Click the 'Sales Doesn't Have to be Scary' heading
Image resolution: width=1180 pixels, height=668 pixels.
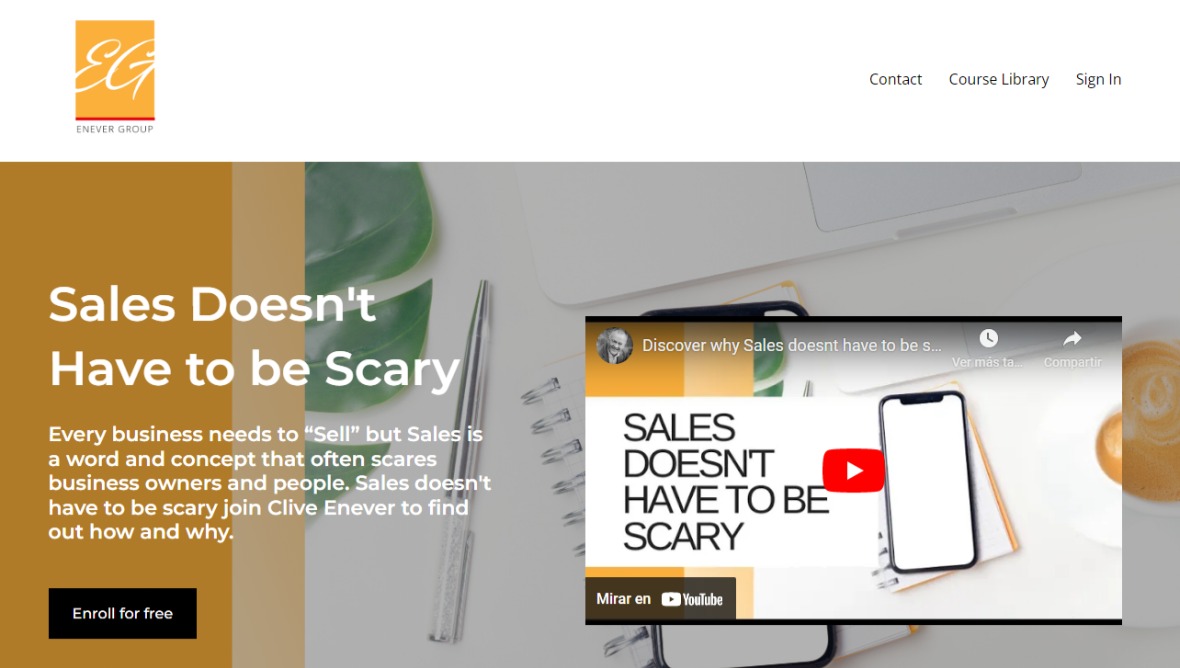click(254, 336)
